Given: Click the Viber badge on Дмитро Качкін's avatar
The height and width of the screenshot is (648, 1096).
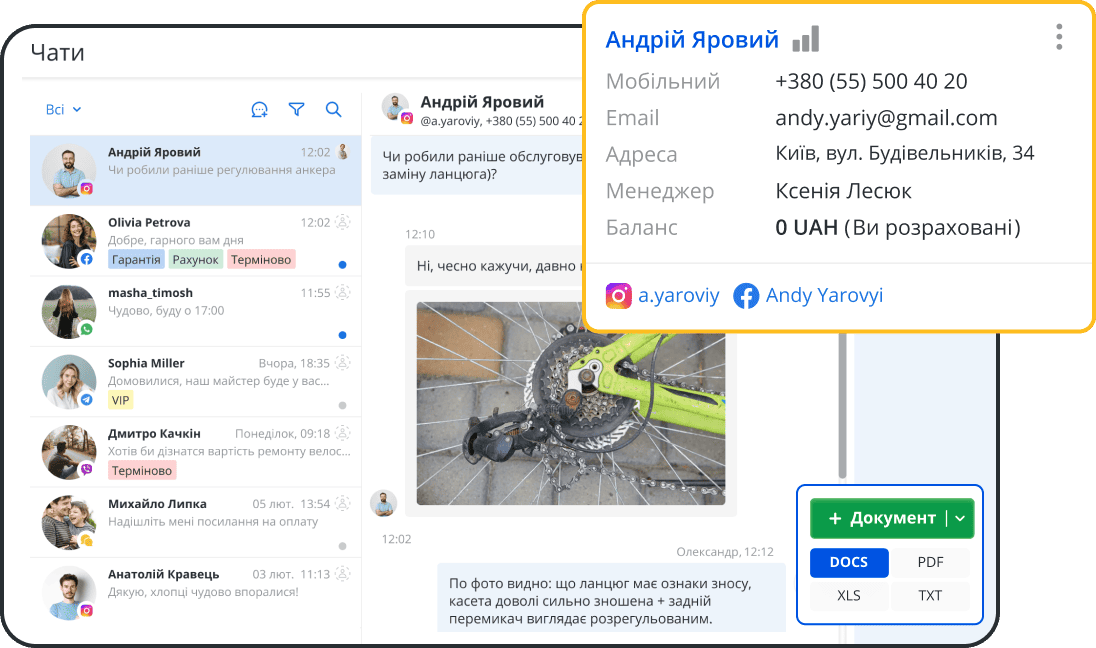Looking at the screenshot, I should tap(86, 470).
